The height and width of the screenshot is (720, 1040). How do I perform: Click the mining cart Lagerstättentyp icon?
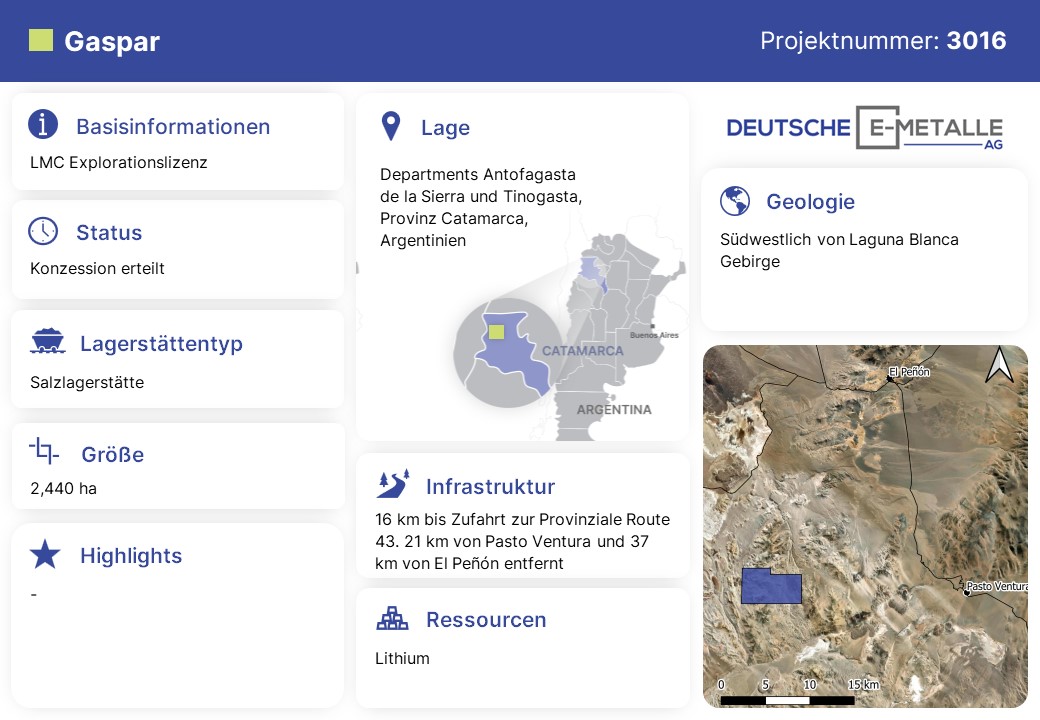coord(45,342)
